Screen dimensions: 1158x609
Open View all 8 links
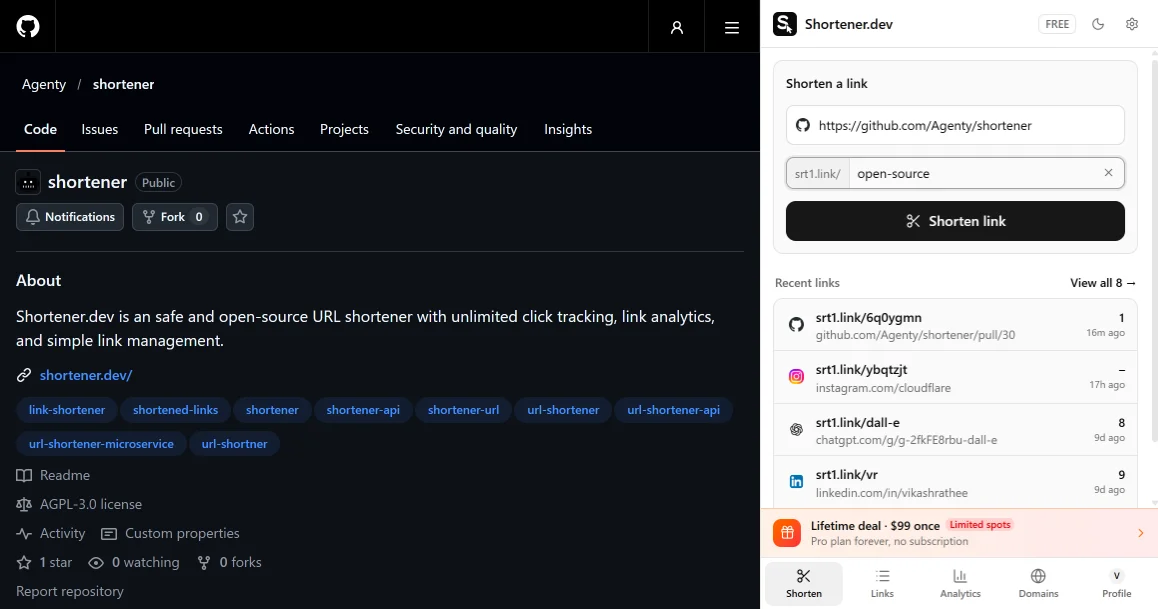(x=1103, y=283)
